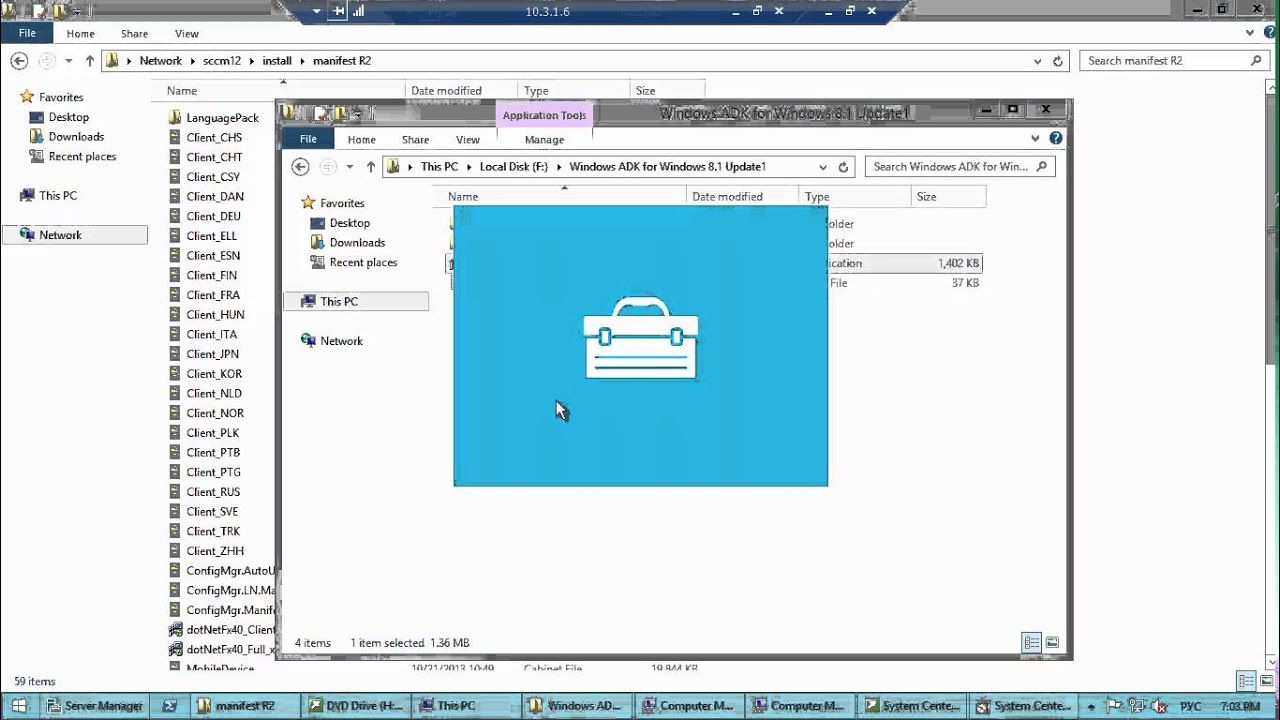Open recent locations dropdown in manifest R2 window
1280x720 pixels.
[69, 61]
